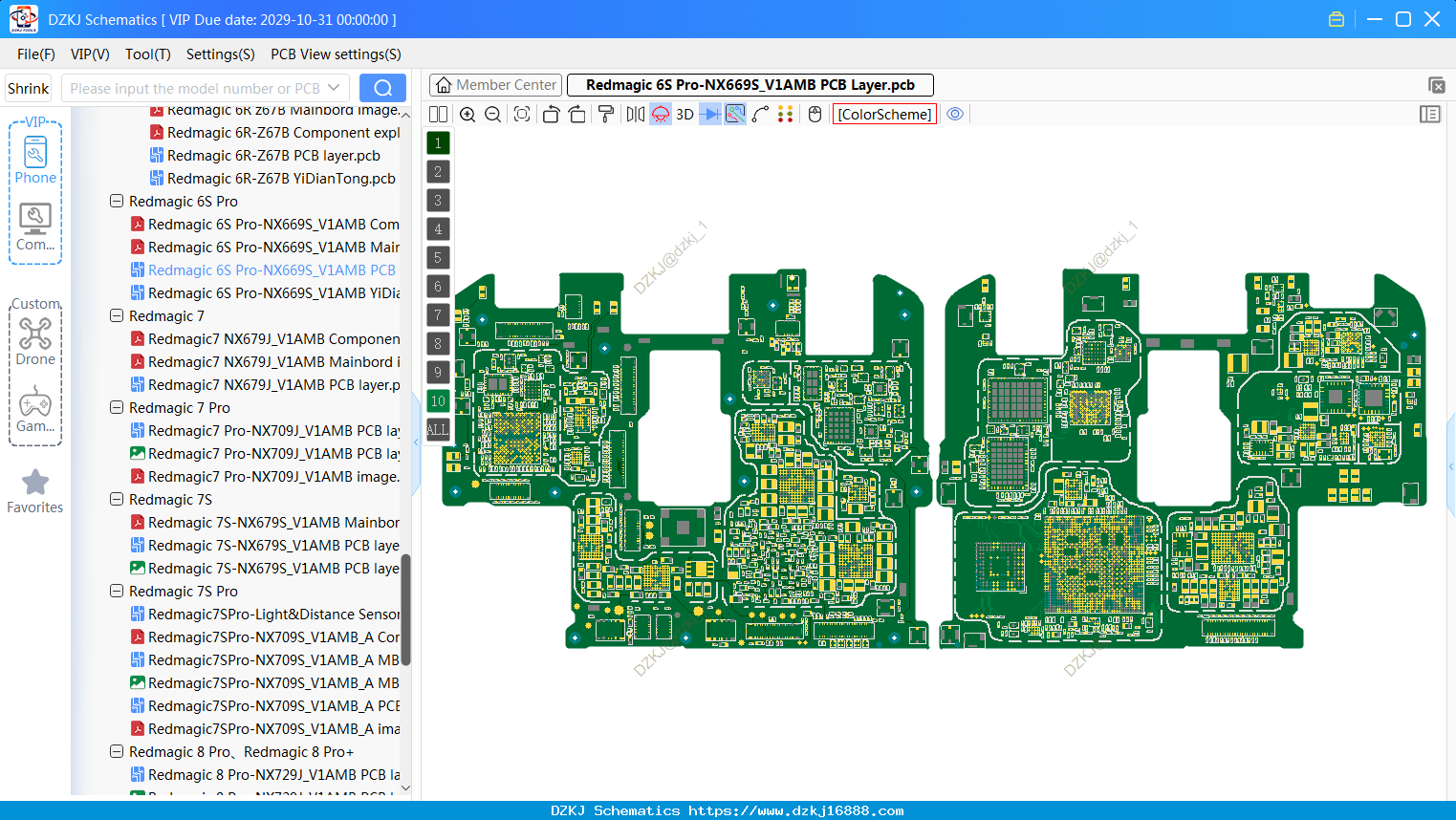Switch to the Member Center tab
This screenshot has width=1456, height=820.
(496, 85)
